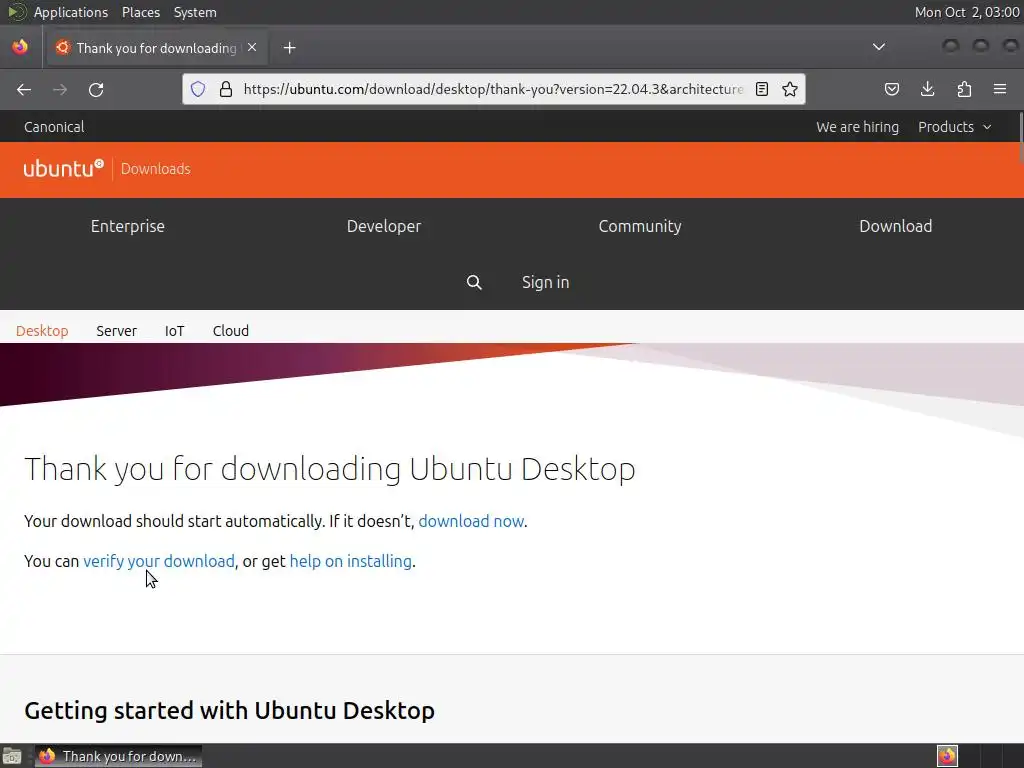Screen dimensions: 1024x768
Task: Open the Developer navigation item
Action: pos(384,226)
